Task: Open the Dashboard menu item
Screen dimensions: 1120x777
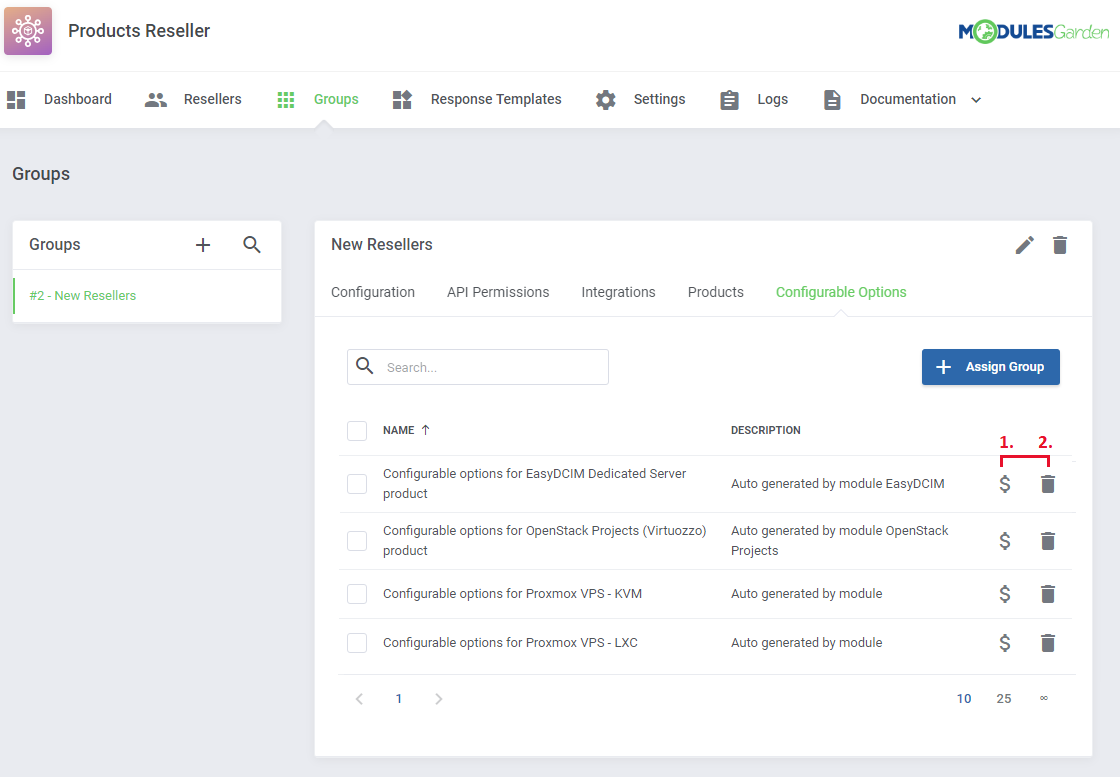Action: [59, 99]
